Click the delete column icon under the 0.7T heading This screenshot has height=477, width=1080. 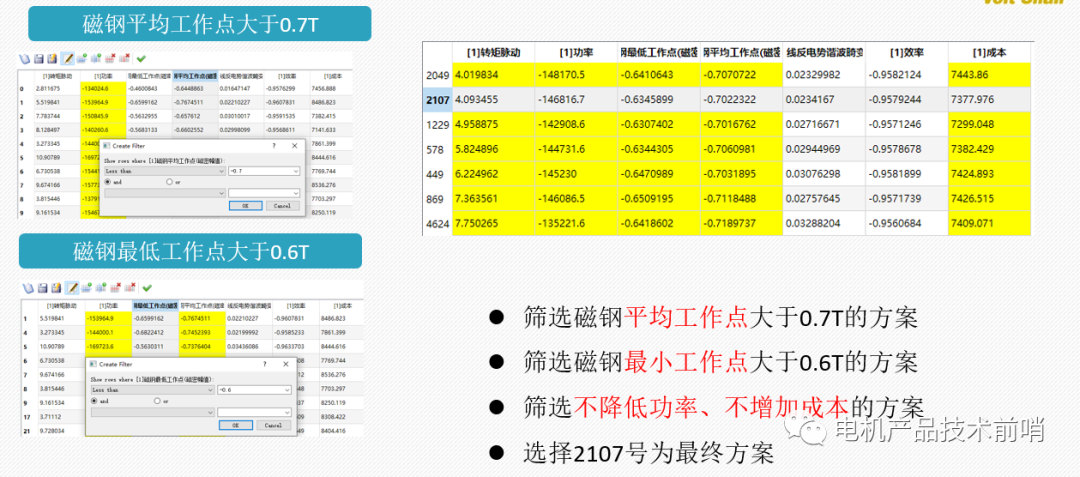click(124, 59)
